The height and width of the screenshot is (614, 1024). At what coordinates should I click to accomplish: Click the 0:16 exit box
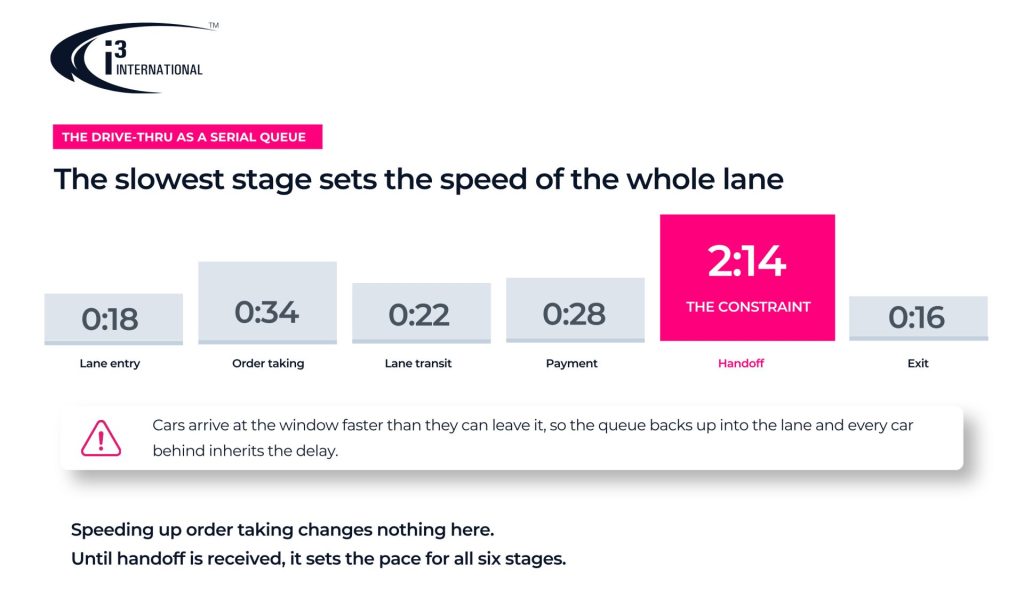(x=918, y=318)
